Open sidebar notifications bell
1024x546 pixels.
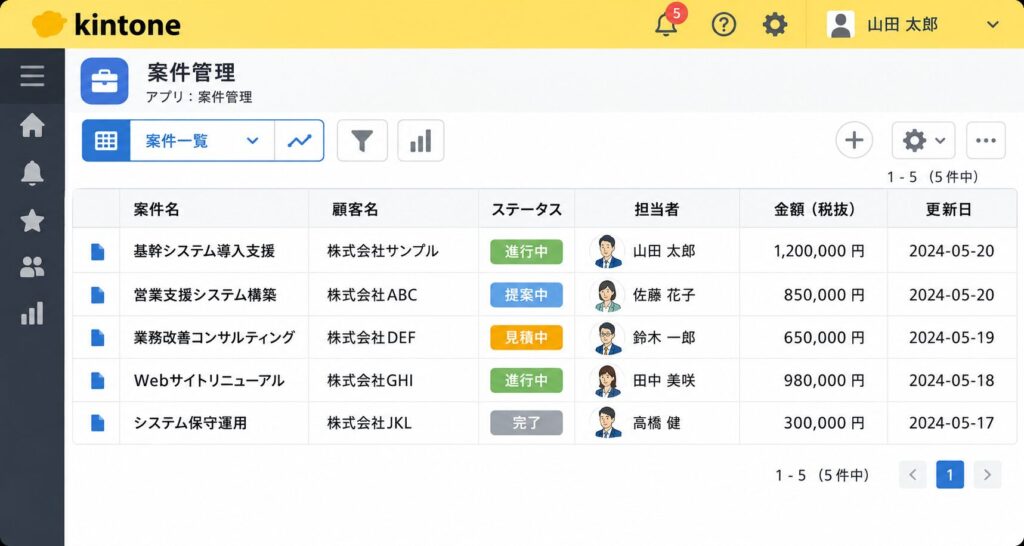click(32, 173)
